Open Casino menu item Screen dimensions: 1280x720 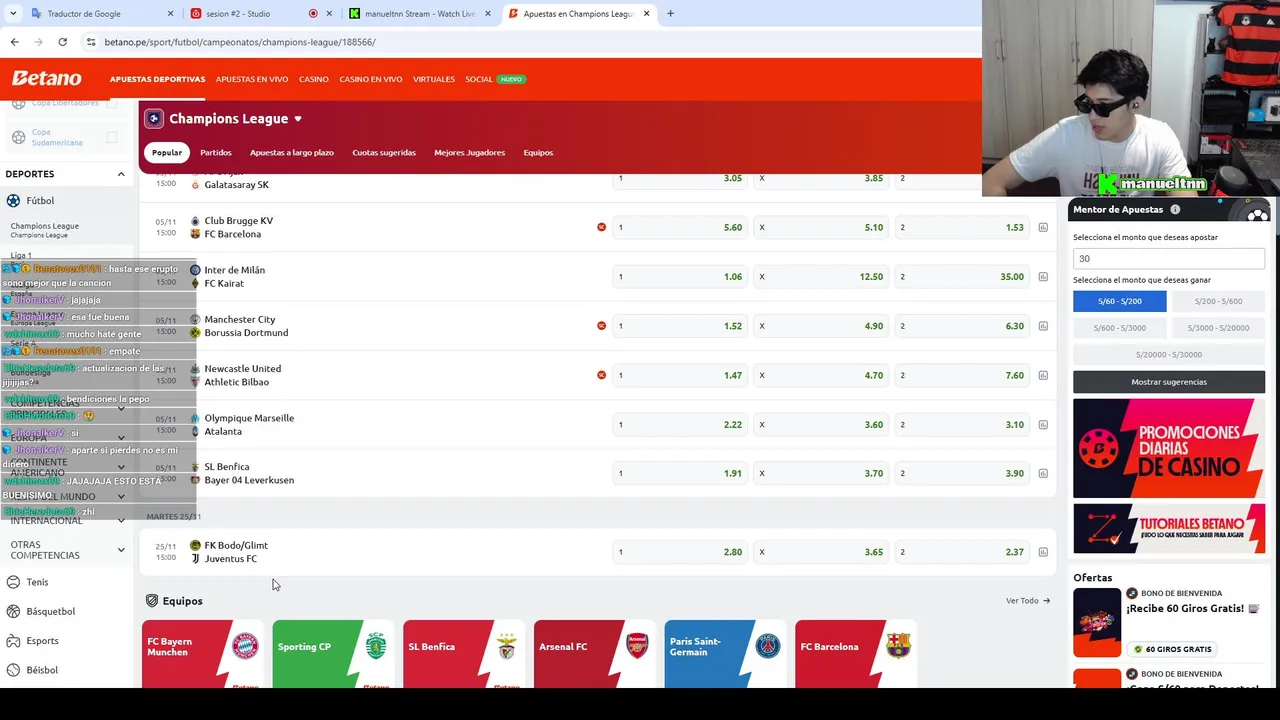(313, 79)
